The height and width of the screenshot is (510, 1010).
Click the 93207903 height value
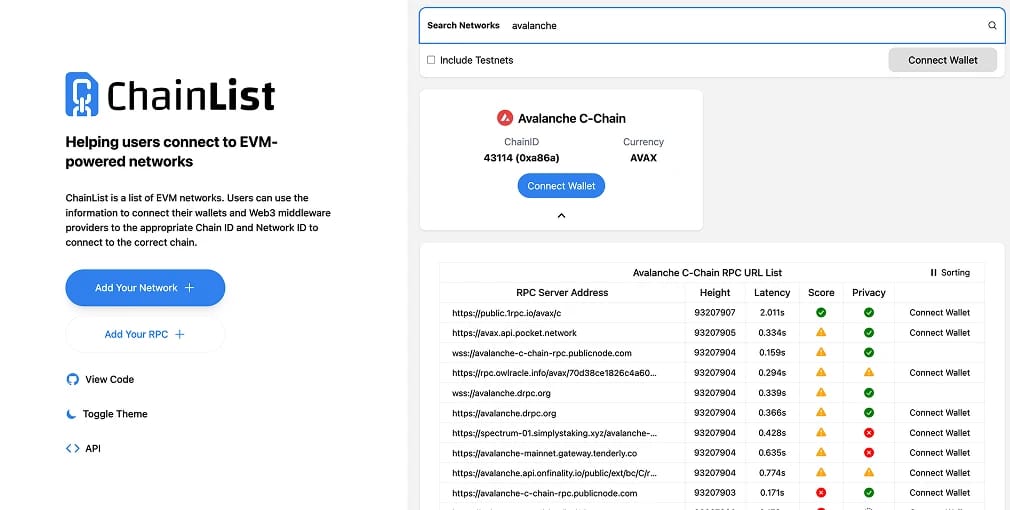715,493
